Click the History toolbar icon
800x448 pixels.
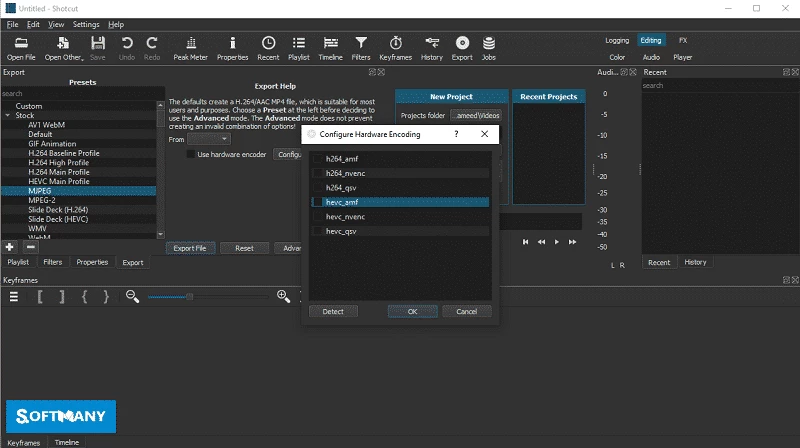click(431, 43)
